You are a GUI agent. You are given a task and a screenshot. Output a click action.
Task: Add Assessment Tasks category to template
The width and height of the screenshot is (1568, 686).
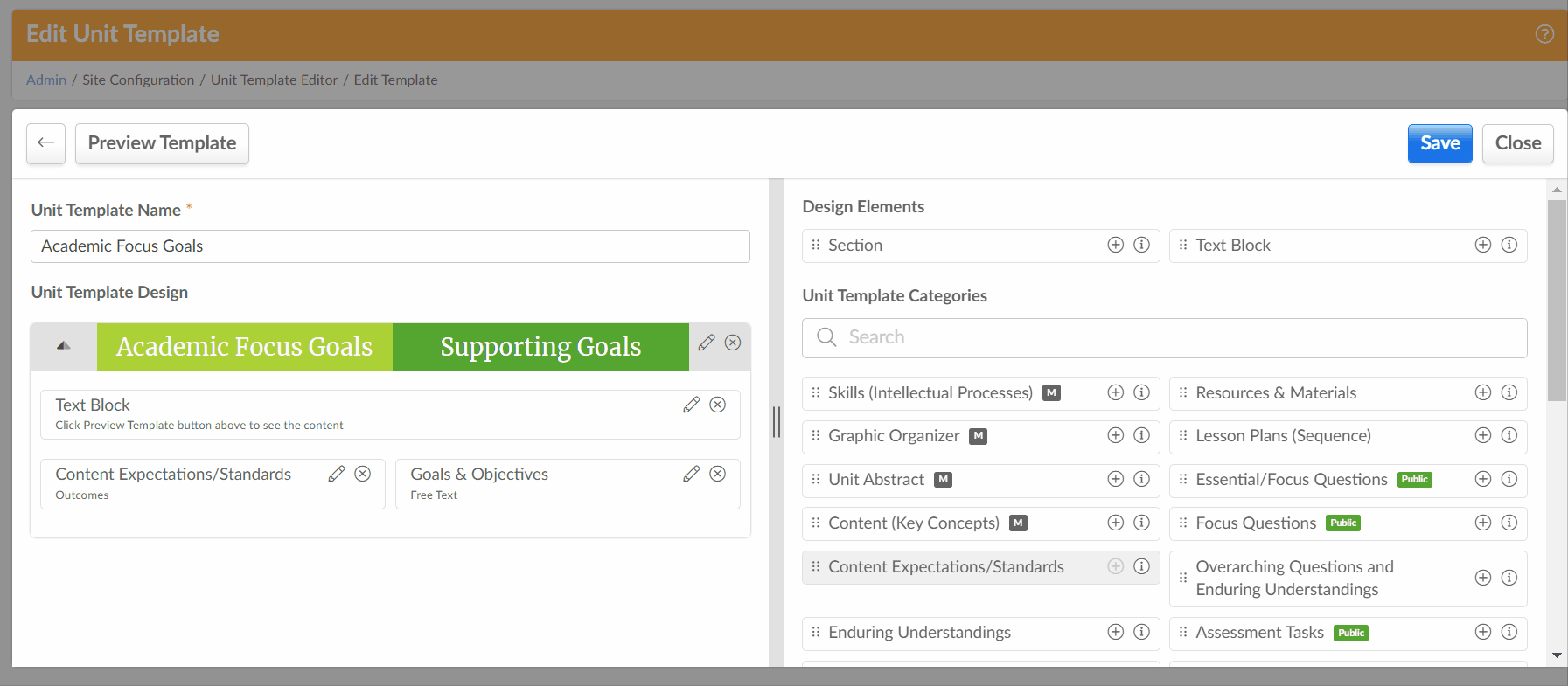1482,632
